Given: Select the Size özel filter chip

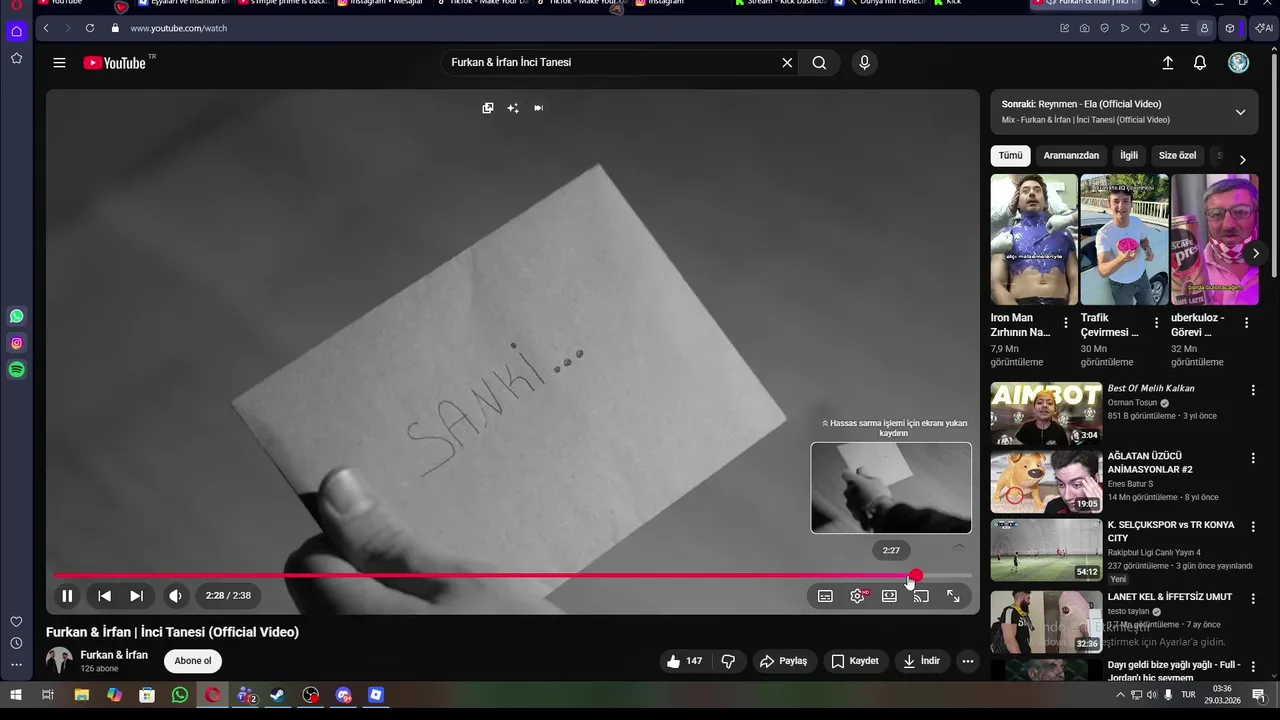Looking at the screenshot, I should [1177, 156].
